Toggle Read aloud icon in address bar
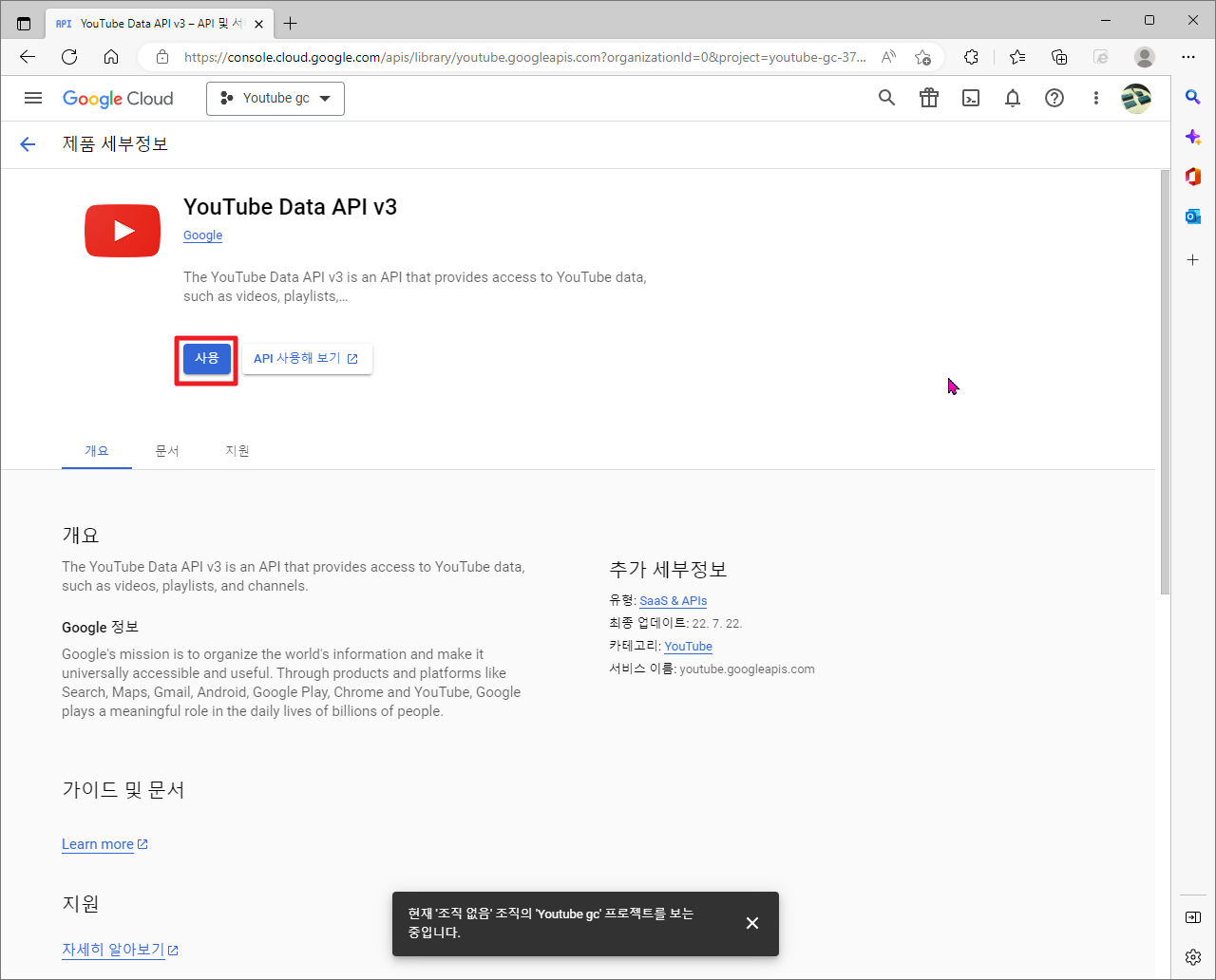The image size is (1216, 980). [889, 57]
